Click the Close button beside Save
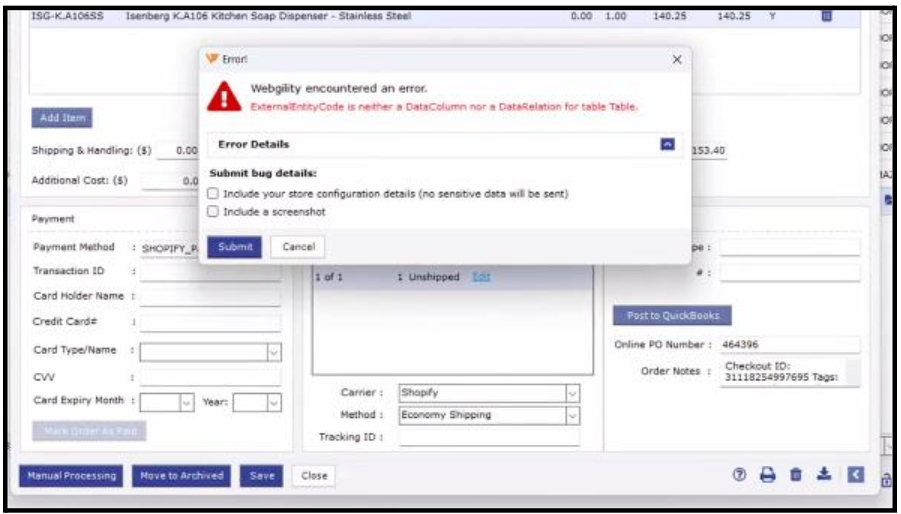The height and width of the screenshot is (514, 901). point(314,476)
